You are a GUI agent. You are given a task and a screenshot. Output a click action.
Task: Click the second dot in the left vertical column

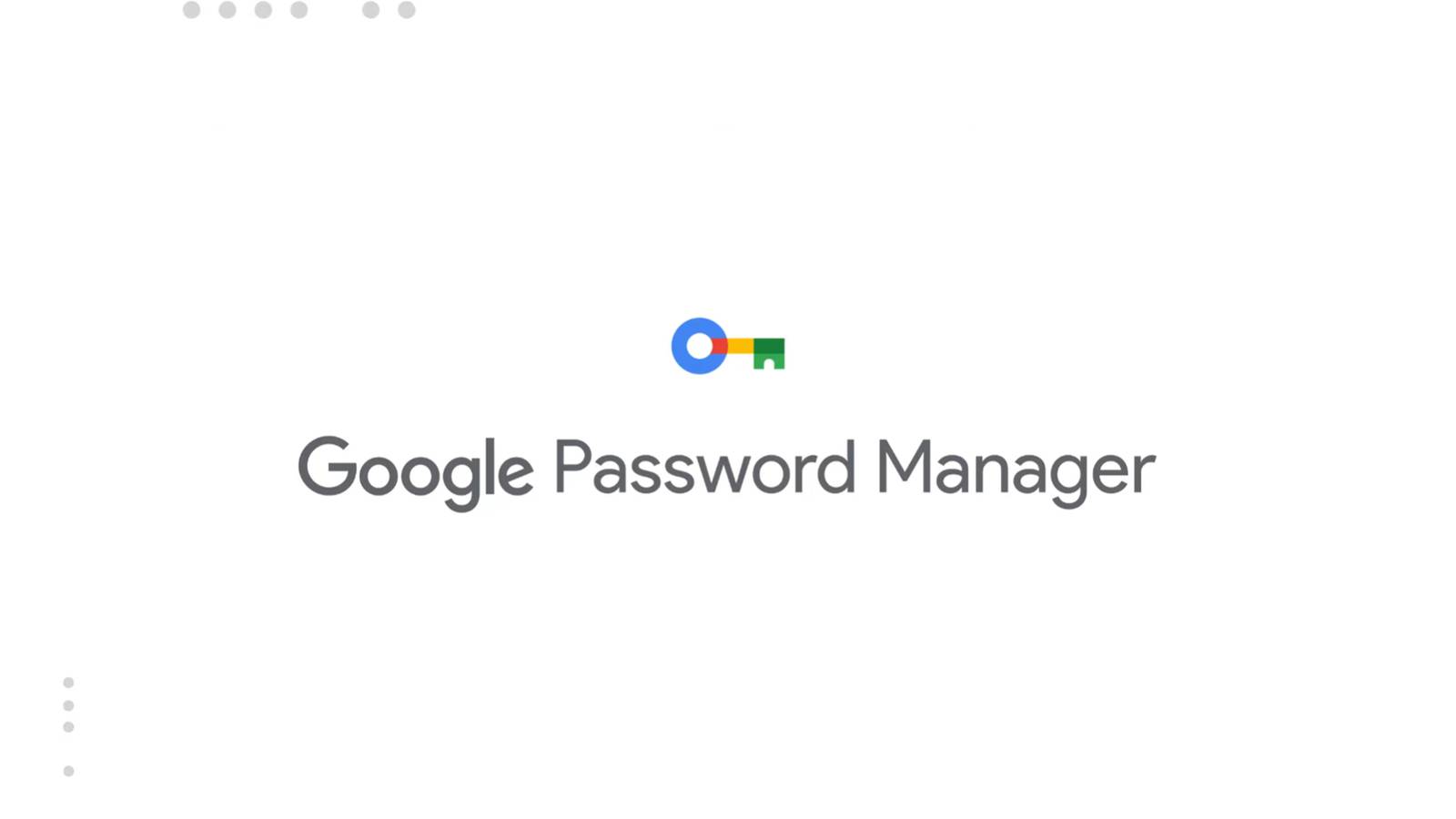pos(68,705)
